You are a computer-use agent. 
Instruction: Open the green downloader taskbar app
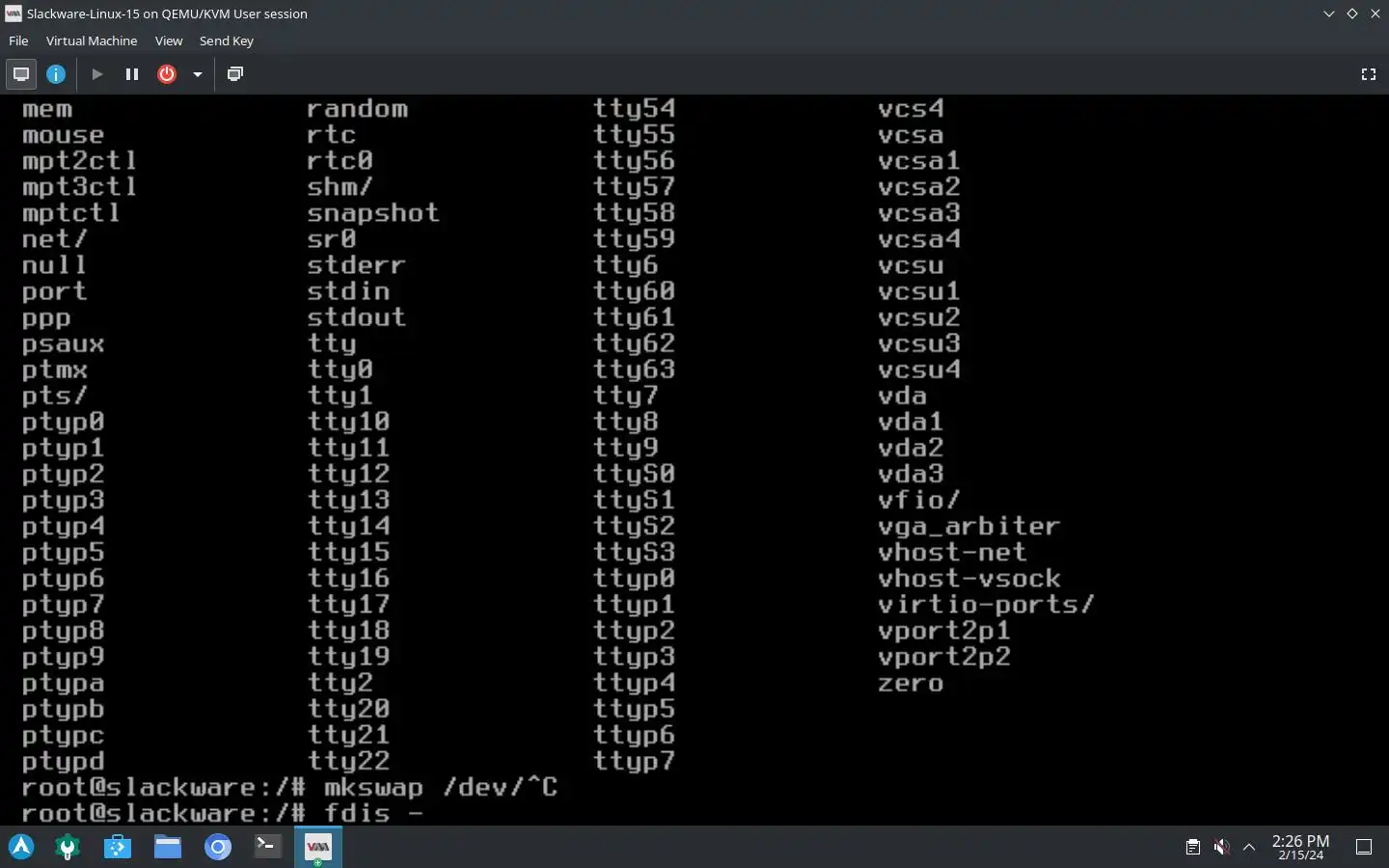[68, 847]
